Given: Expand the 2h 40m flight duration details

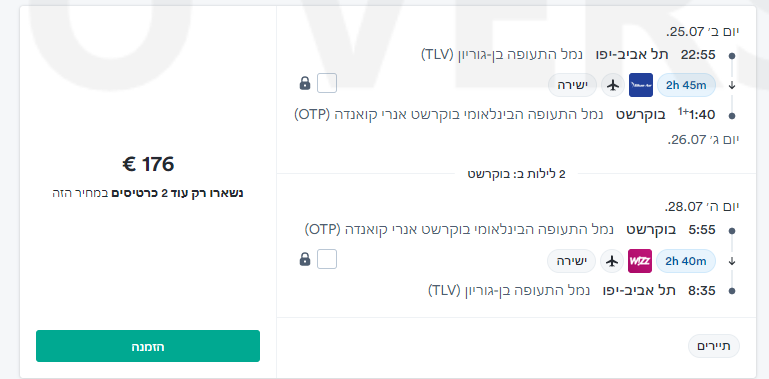Looking at the screenshot, I should coord(686,261).
